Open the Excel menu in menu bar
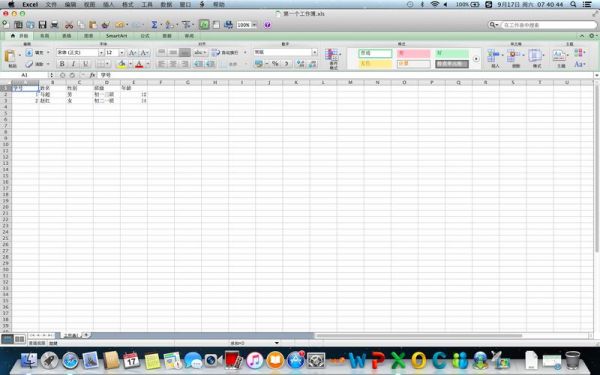Screen dimensions: 600x375 30,4
